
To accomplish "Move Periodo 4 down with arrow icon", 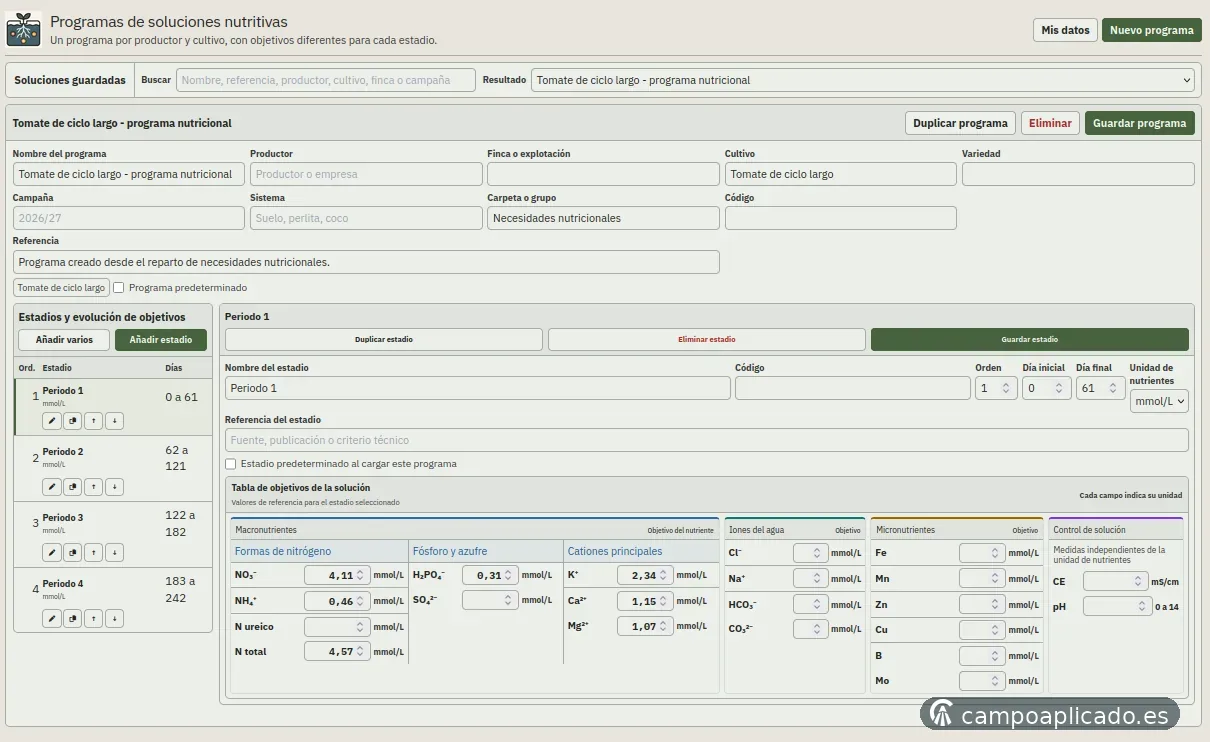I will tap(115, 619).
